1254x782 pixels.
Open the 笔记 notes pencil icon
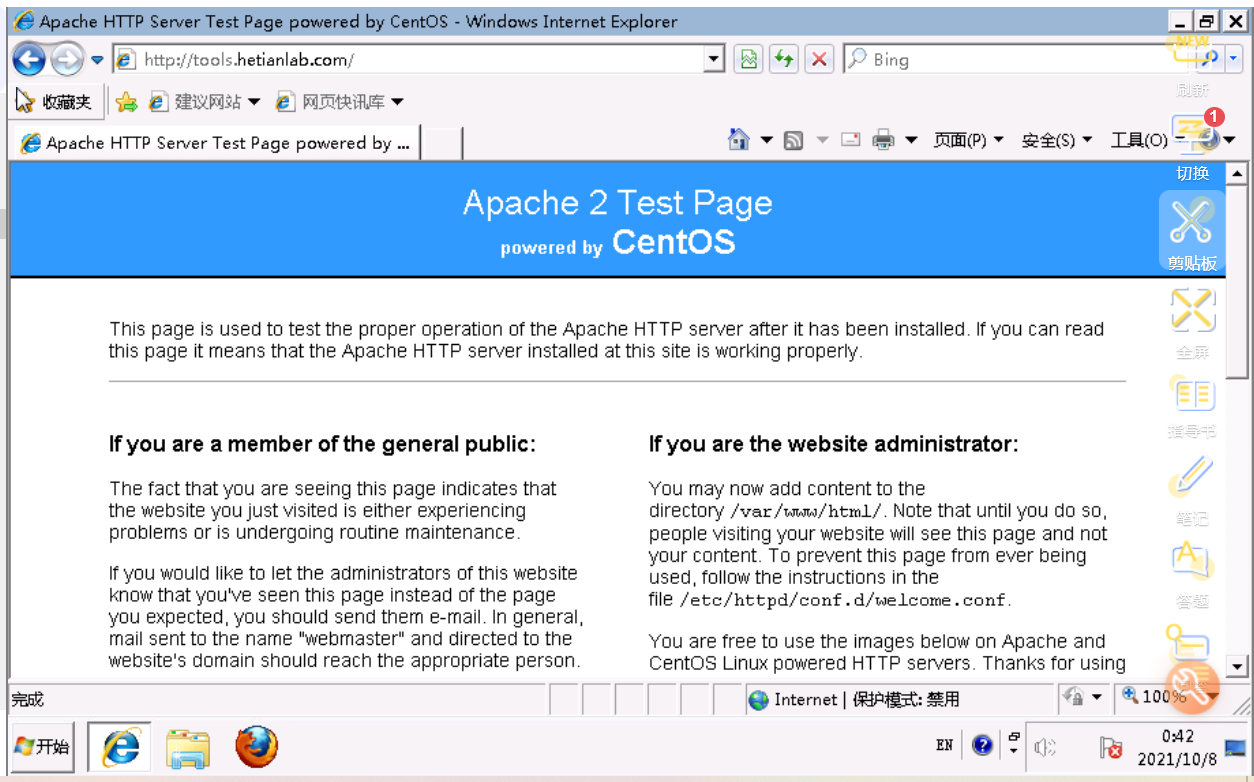coord(1192,490)
